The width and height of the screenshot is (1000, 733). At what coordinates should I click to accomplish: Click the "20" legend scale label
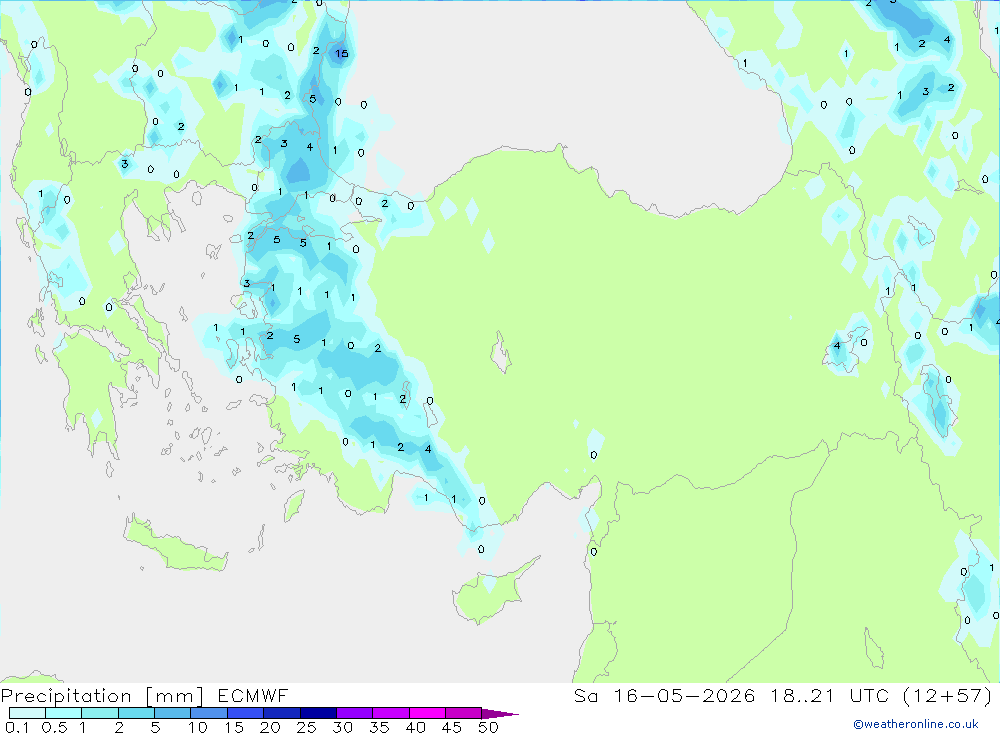coord(270,727)
